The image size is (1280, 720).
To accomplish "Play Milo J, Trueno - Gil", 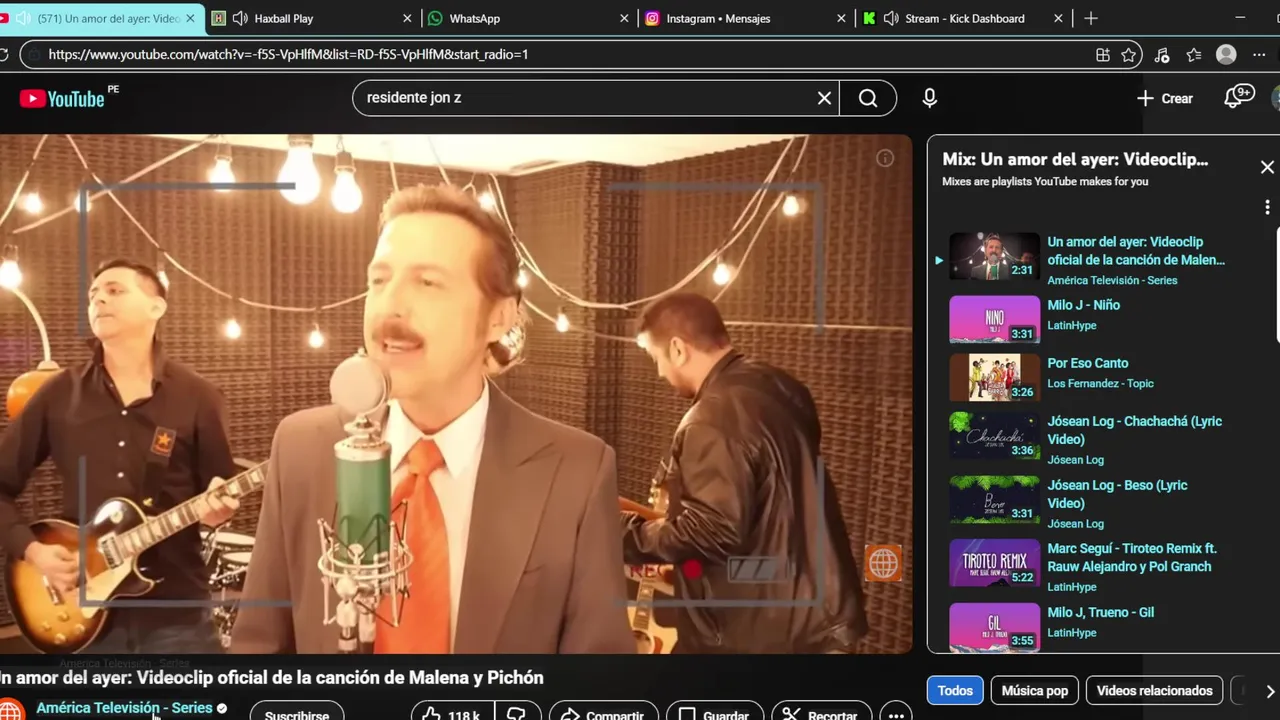I will coord(1100,612).
